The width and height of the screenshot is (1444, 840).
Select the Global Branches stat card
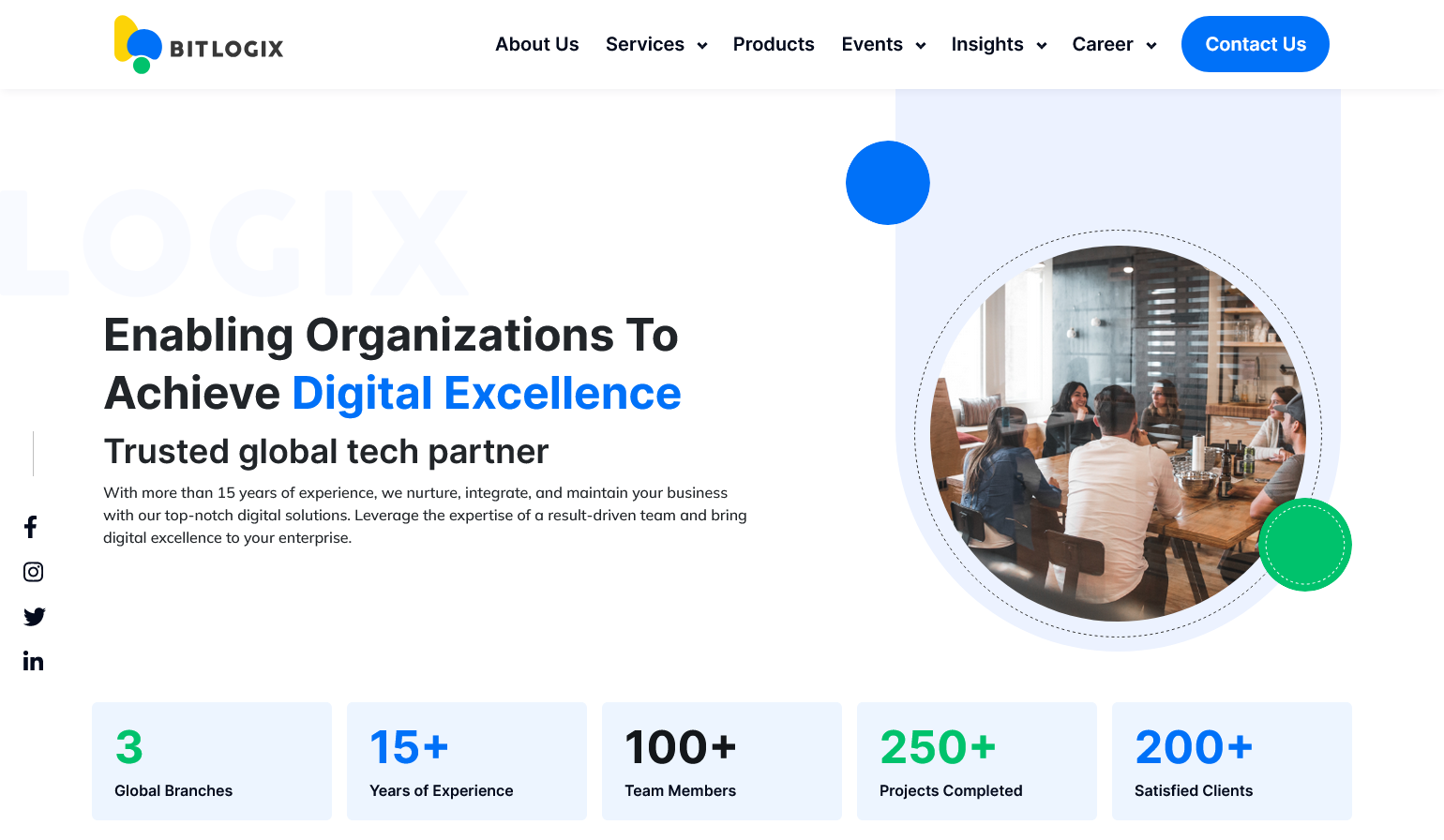click(212, 761)
